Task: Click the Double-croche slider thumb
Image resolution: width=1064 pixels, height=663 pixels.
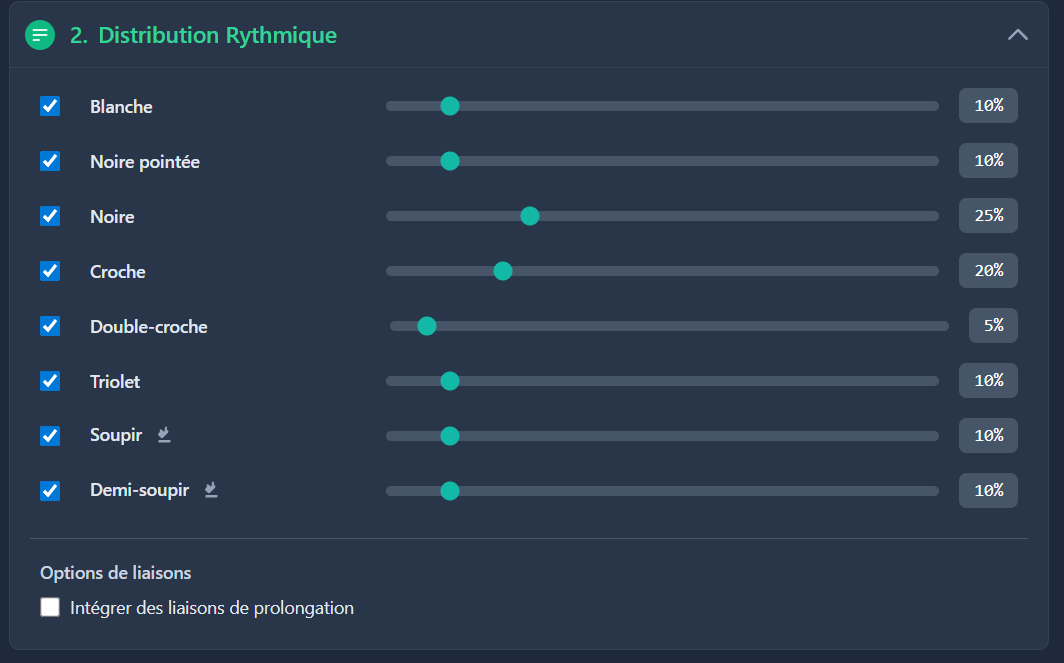Action: (427, 326)
